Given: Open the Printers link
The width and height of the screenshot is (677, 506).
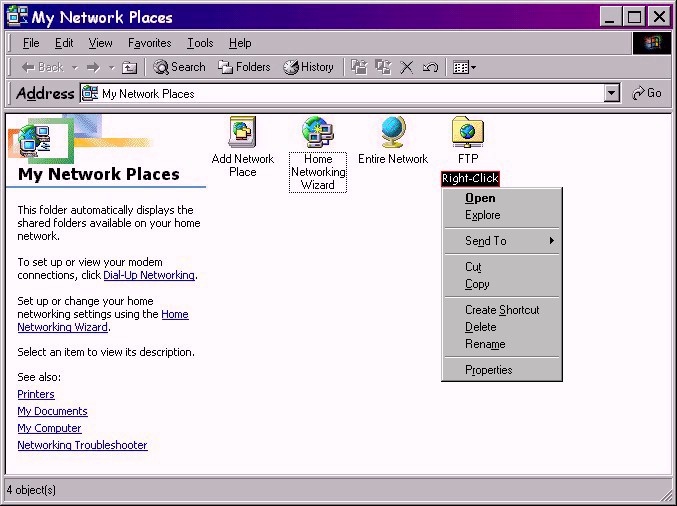Looking at the screenshot, I should (36, 394).
